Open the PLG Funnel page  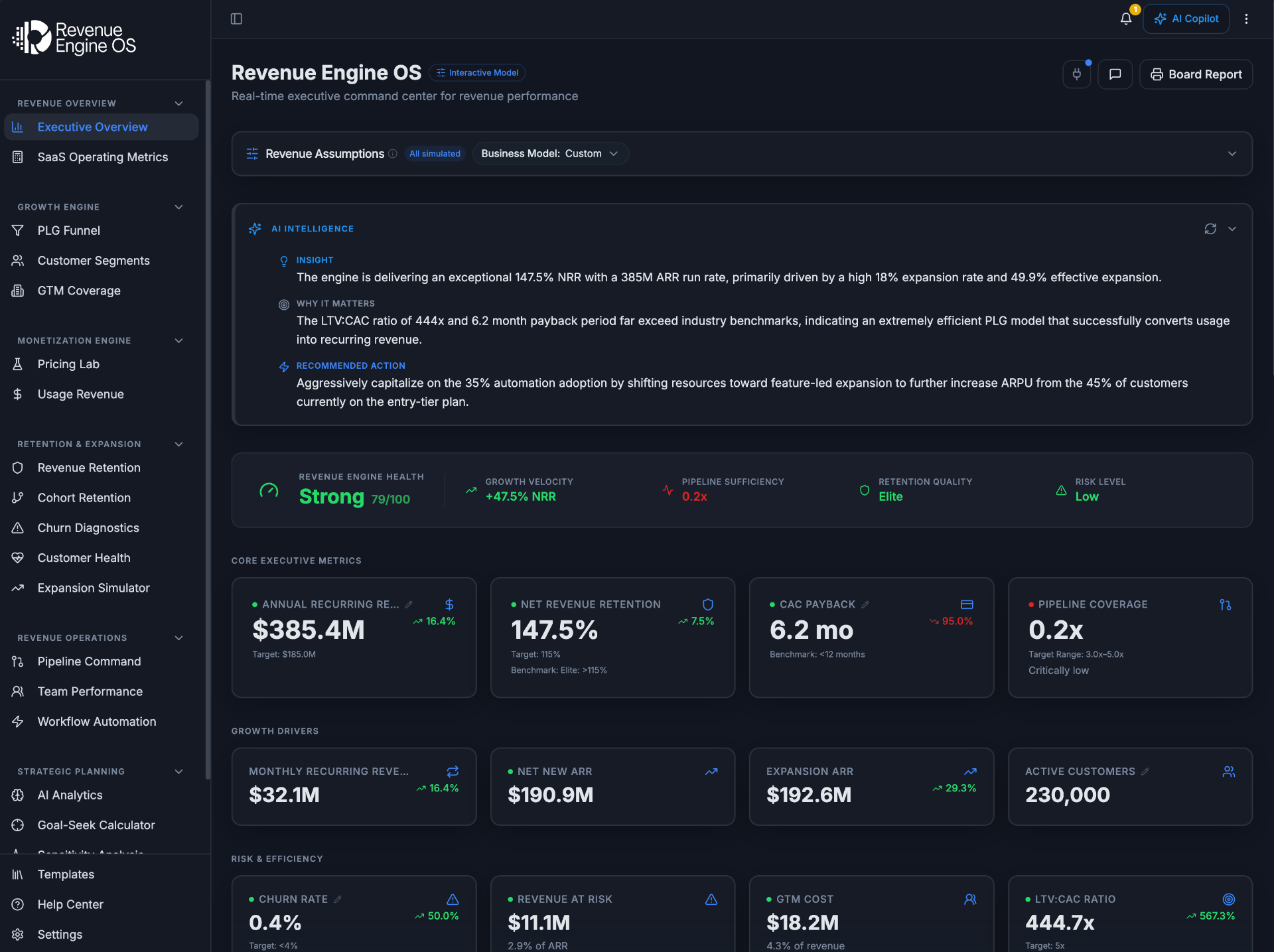tap(102, 231)
